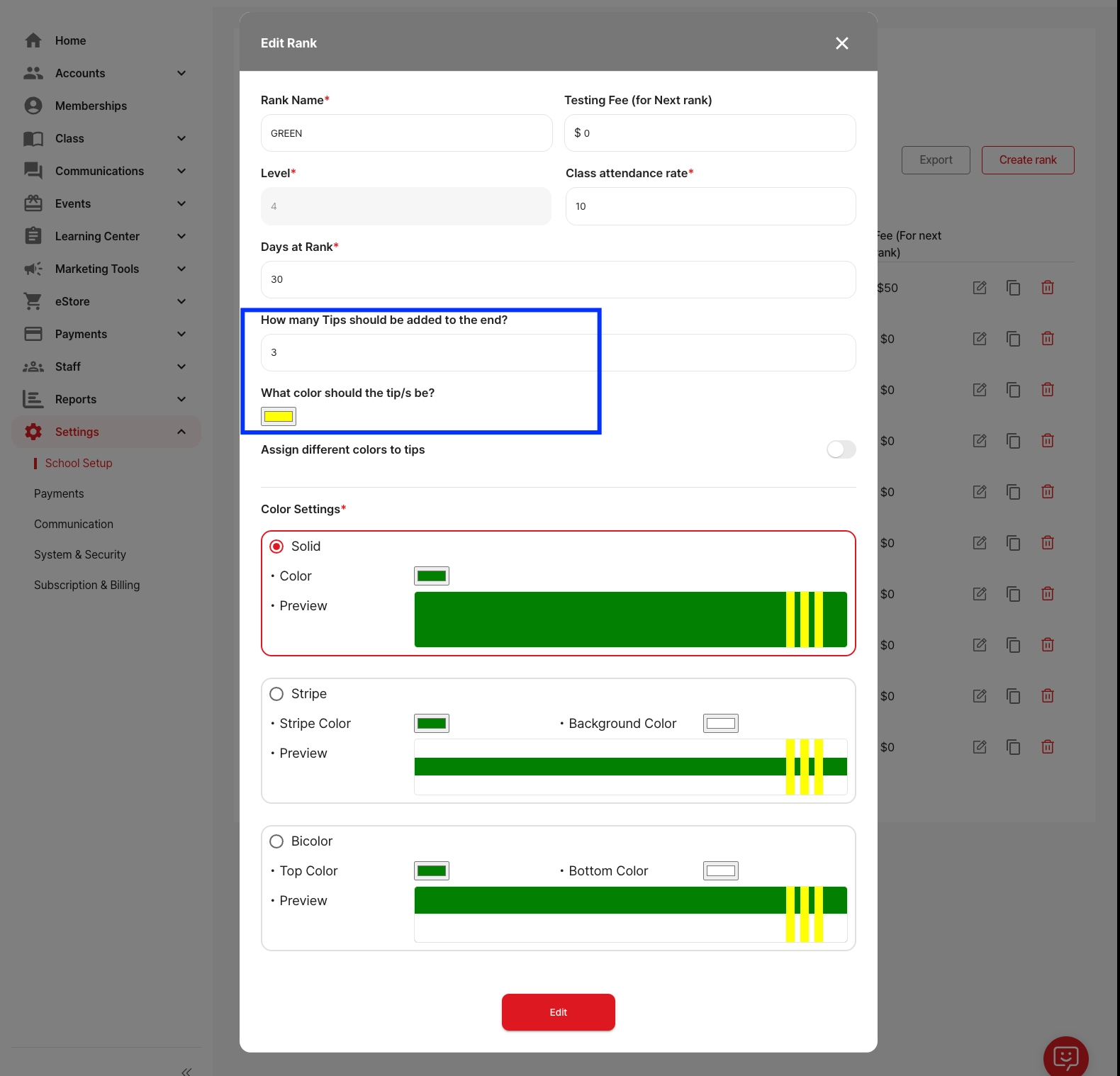This screenshot has width=1120, height=1076.
Task: Open System & Security settings
Action: pyautogui.click(x=80, y=554)
